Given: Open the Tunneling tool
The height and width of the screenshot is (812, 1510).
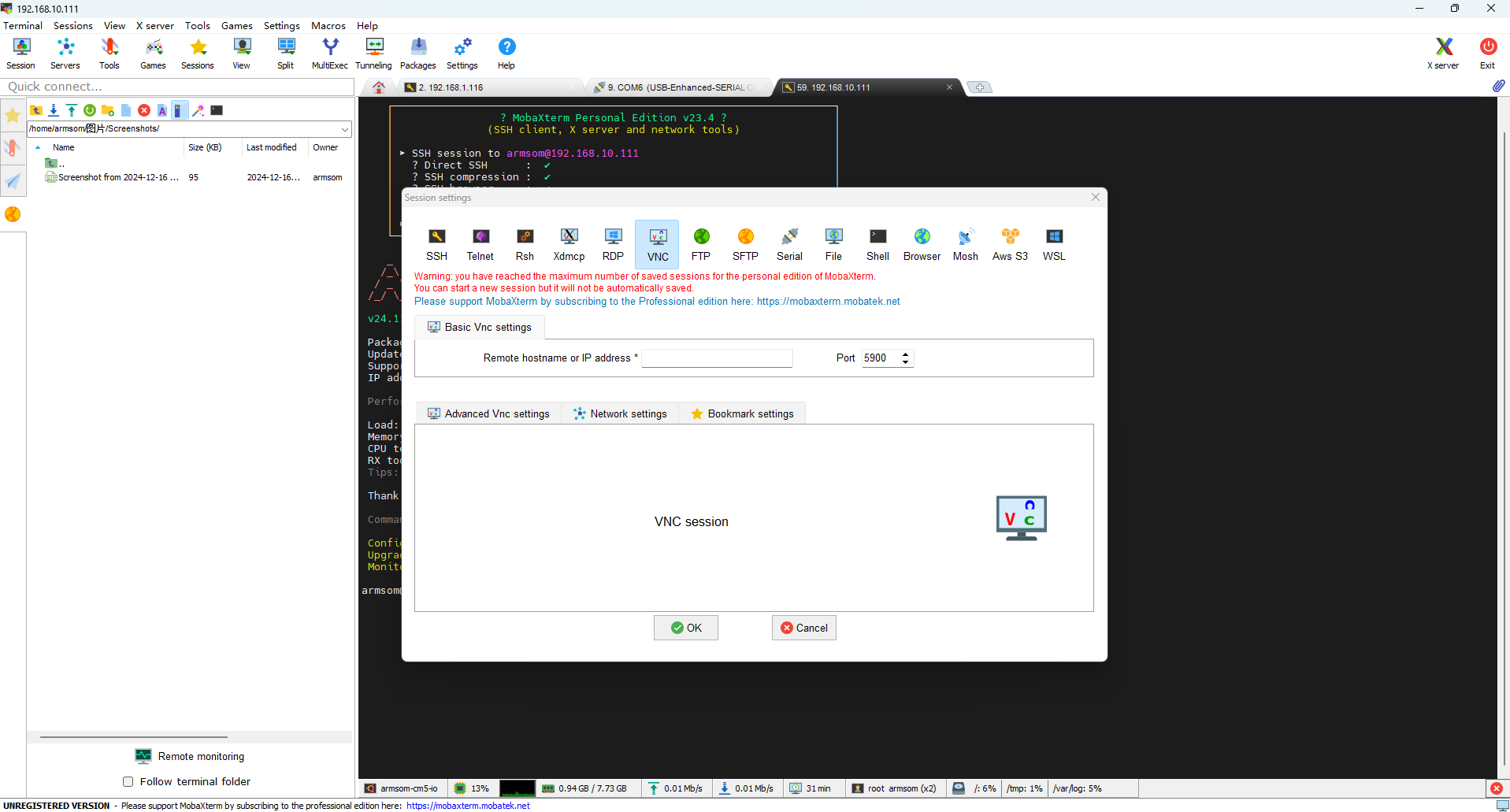Looking at the screenshot, I should pos(373,52).
